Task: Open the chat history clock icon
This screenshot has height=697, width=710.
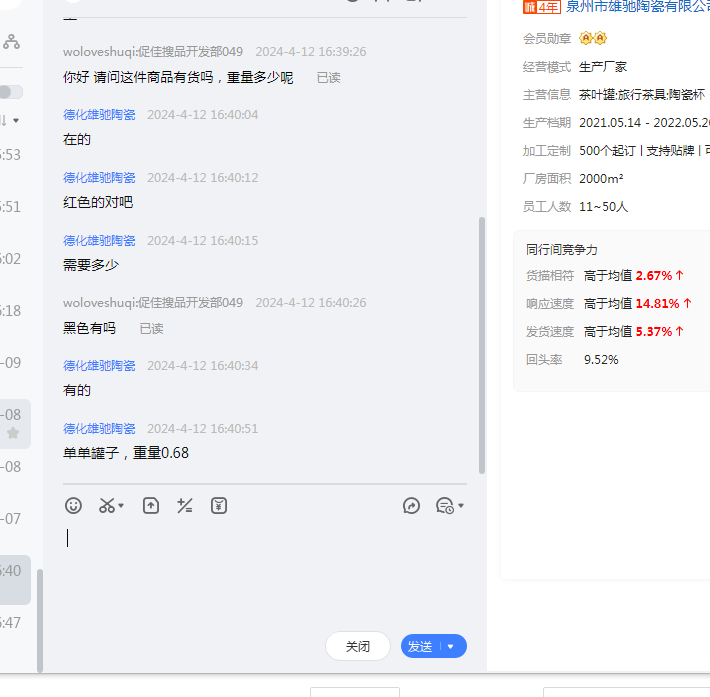Action: point(445,506)
